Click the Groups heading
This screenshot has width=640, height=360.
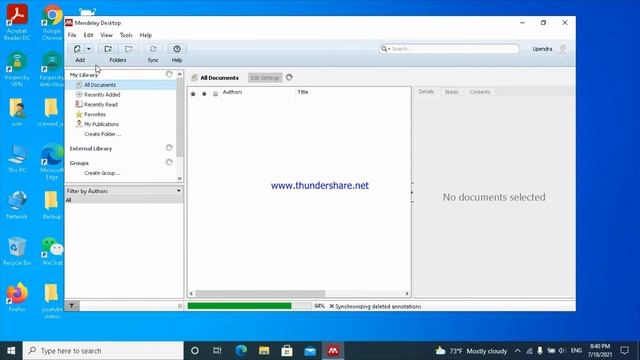pos(79,163)
